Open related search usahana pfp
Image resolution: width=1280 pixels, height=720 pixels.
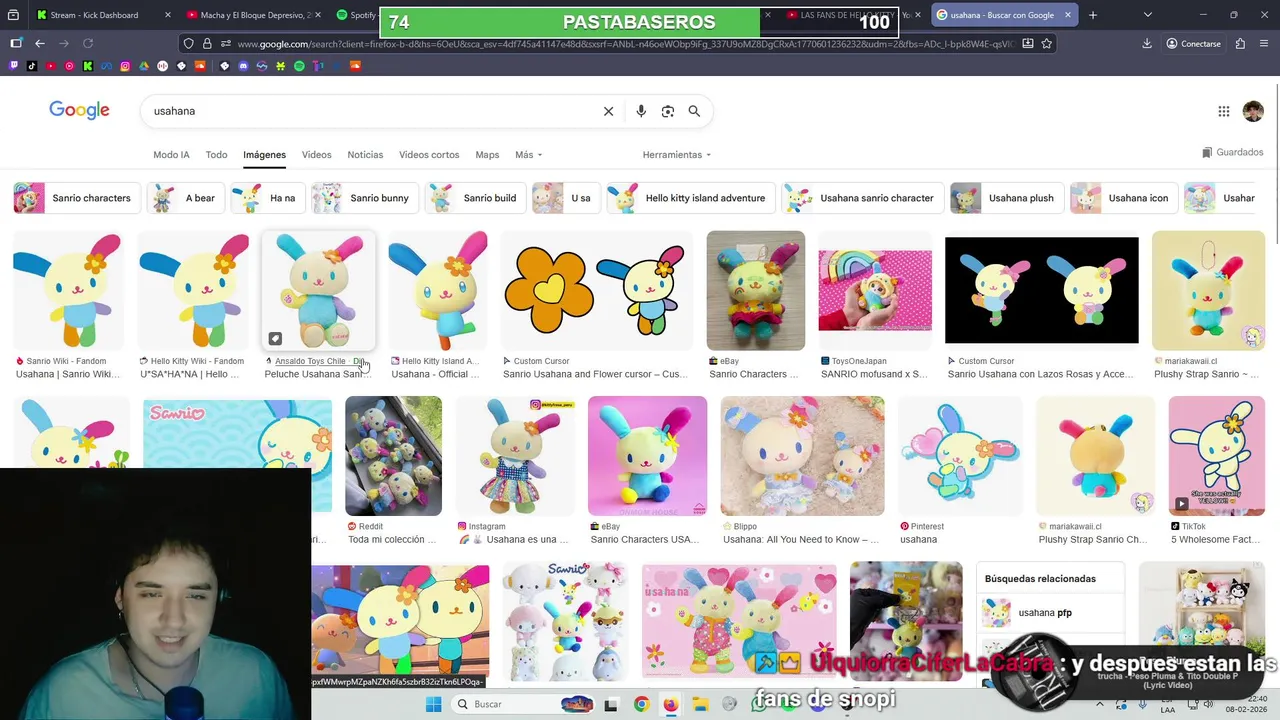click(x=1050, y=613)
